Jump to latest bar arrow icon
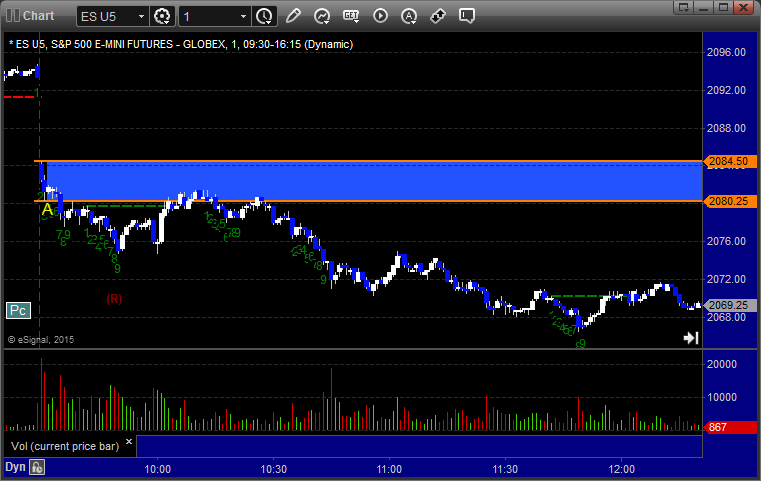The height and width of the screenshot is (481, 761). [x=690, y=338]
